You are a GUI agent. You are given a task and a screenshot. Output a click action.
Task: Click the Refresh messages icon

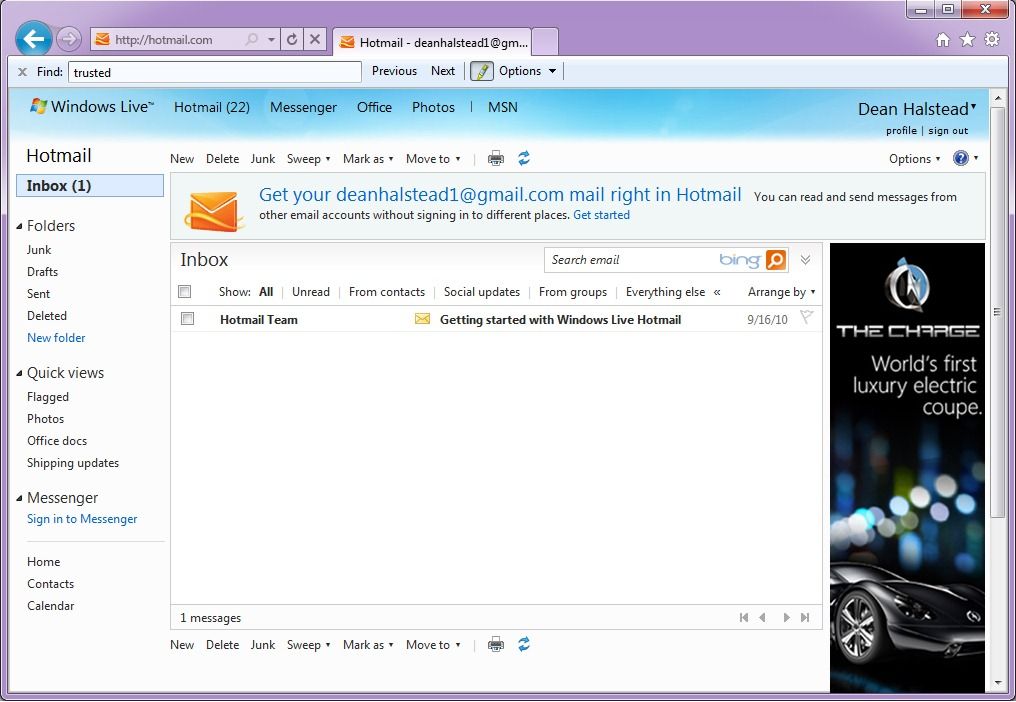(523, 158)
